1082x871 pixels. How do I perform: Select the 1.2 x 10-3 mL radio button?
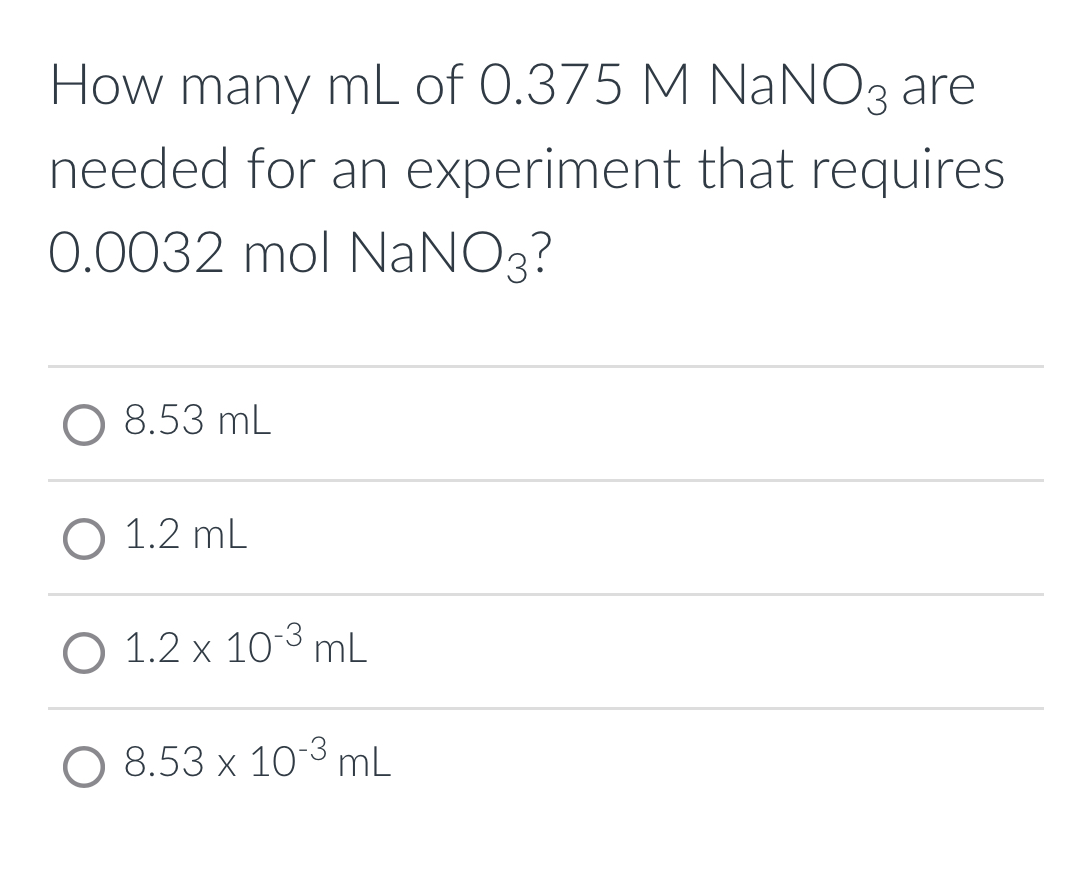click(x=84, y=655)
